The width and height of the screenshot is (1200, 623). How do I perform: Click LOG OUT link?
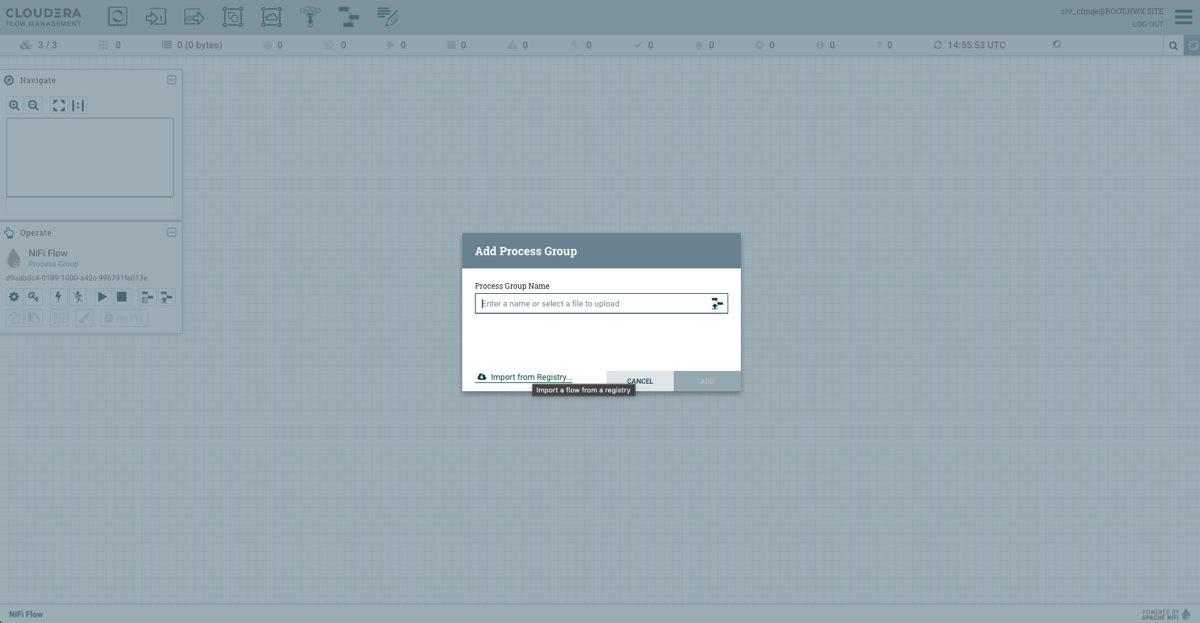tap(1147, 24)
